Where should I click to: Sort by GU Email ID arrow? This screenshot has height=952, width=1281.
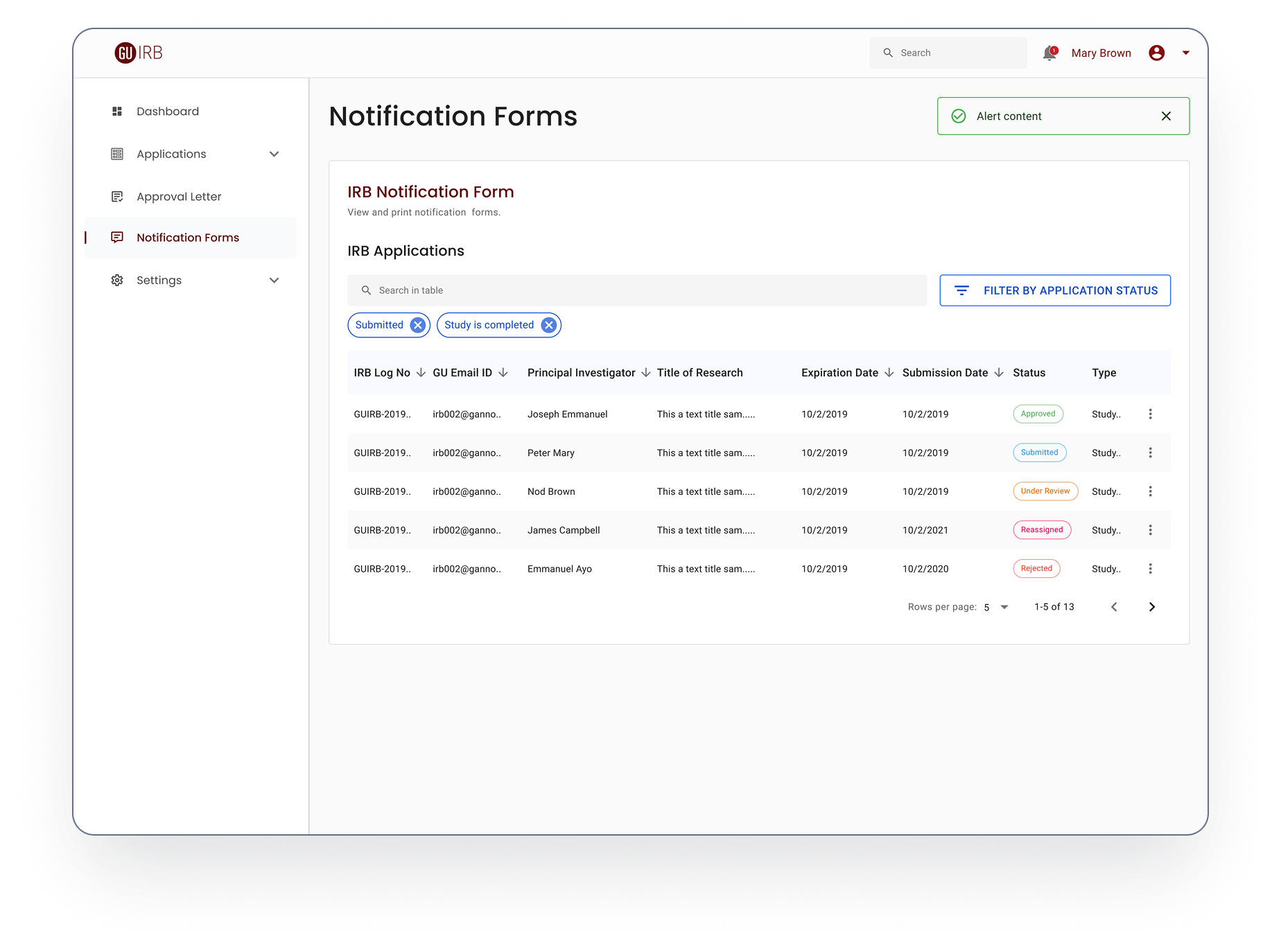click(x=503, y=373)
